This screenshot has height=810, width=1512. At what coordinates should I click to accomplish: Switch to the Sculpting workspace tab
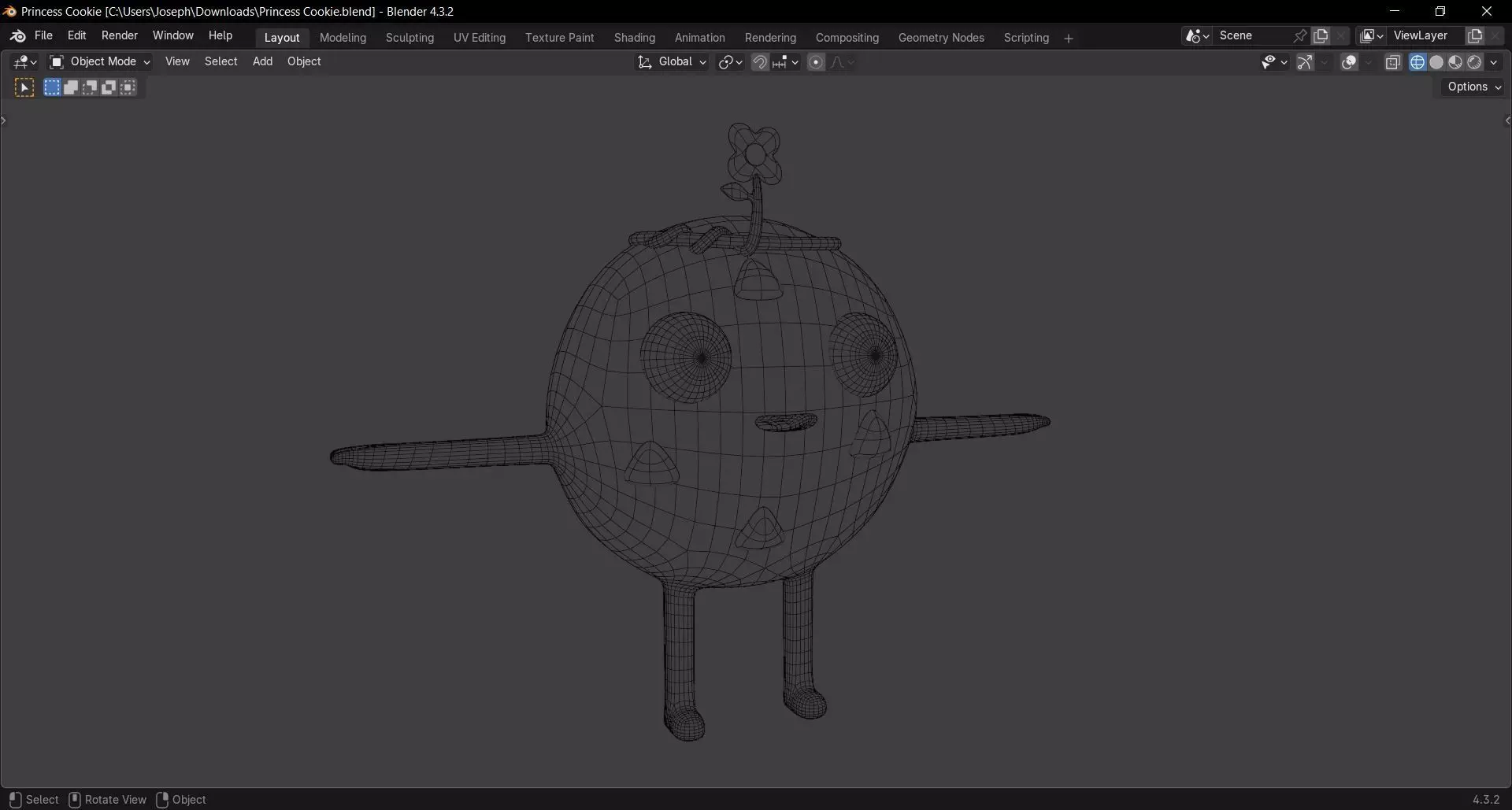pyautogui.click(x=409, y=38)
